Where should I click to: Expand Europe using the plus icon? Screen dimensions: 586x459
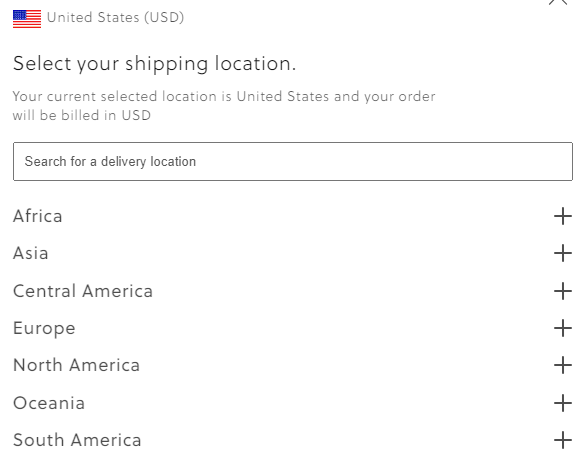click(x=563, y=328)
